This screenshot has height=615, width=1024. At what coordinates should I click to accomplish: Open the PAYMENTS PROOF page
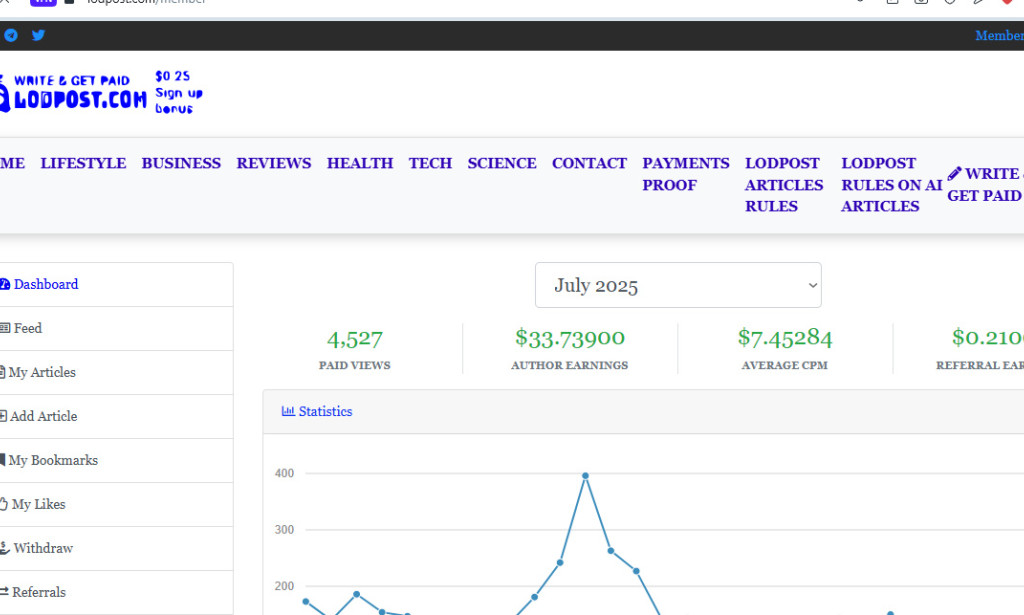[685, 173]
